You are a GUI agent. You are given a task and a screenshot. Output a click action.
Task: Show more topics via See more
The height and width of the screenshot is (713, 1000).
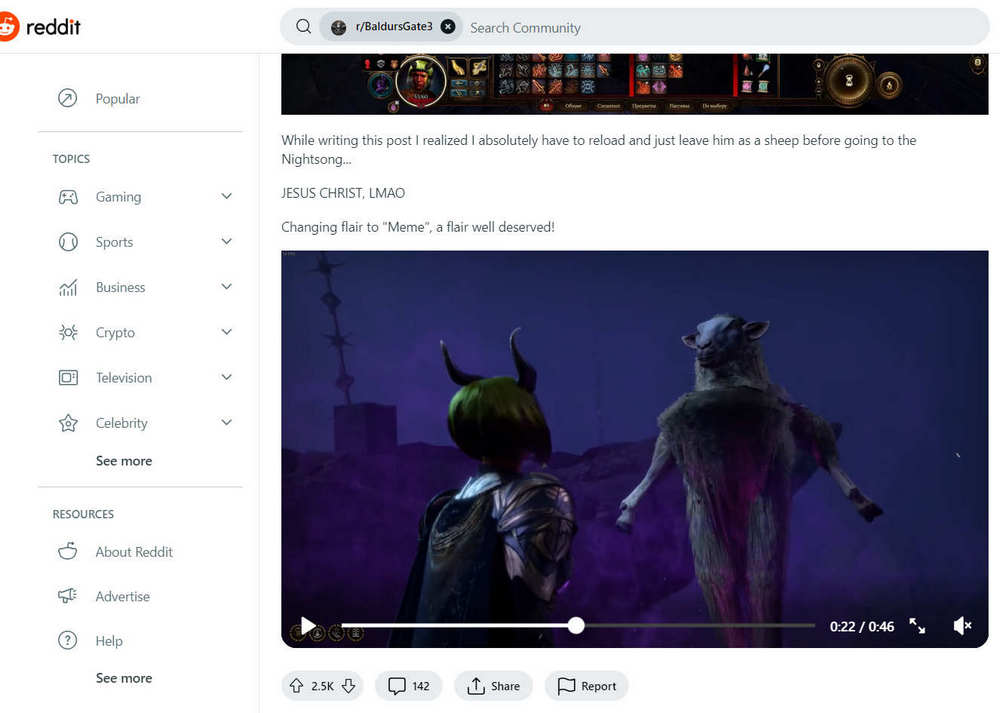coord(124,461)
